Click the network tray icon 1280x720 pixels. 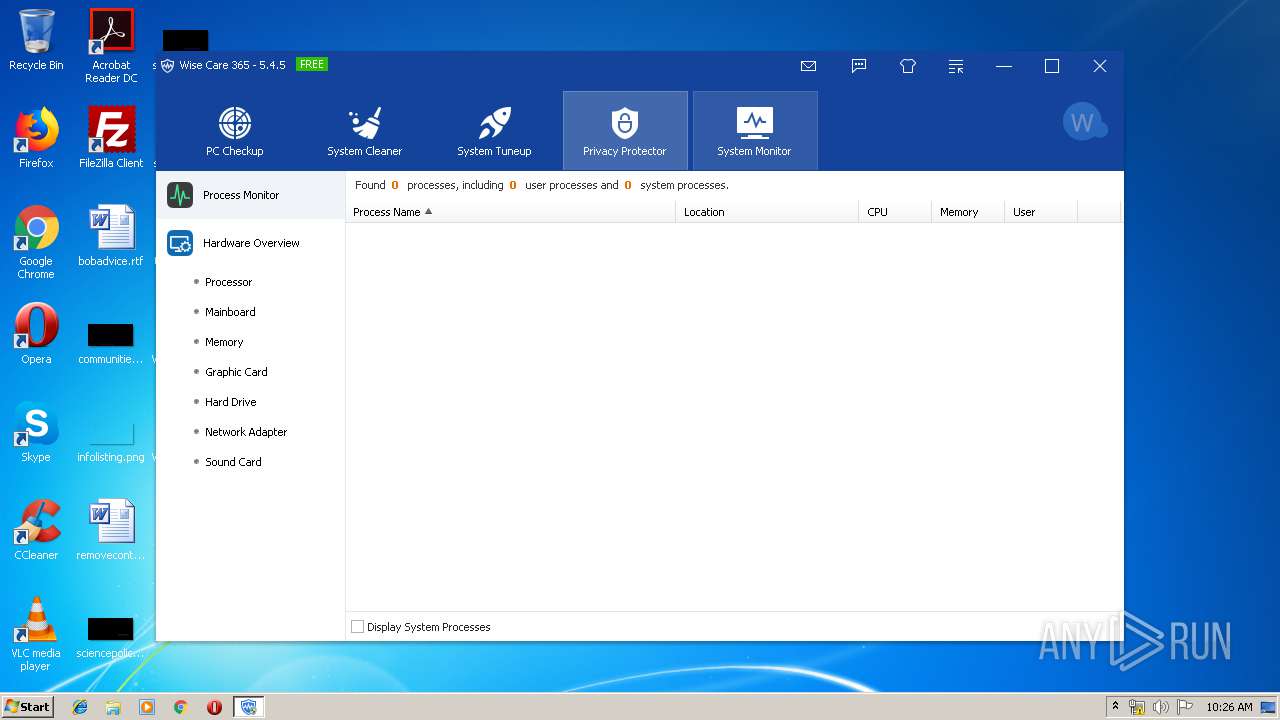click(x=1137, y=706)
